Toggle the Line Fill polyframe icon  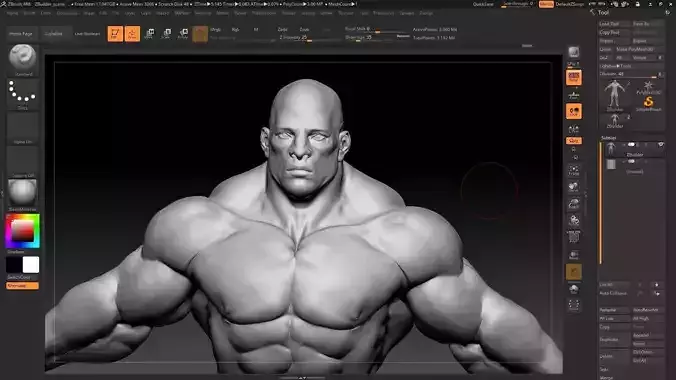pos(574,237)
